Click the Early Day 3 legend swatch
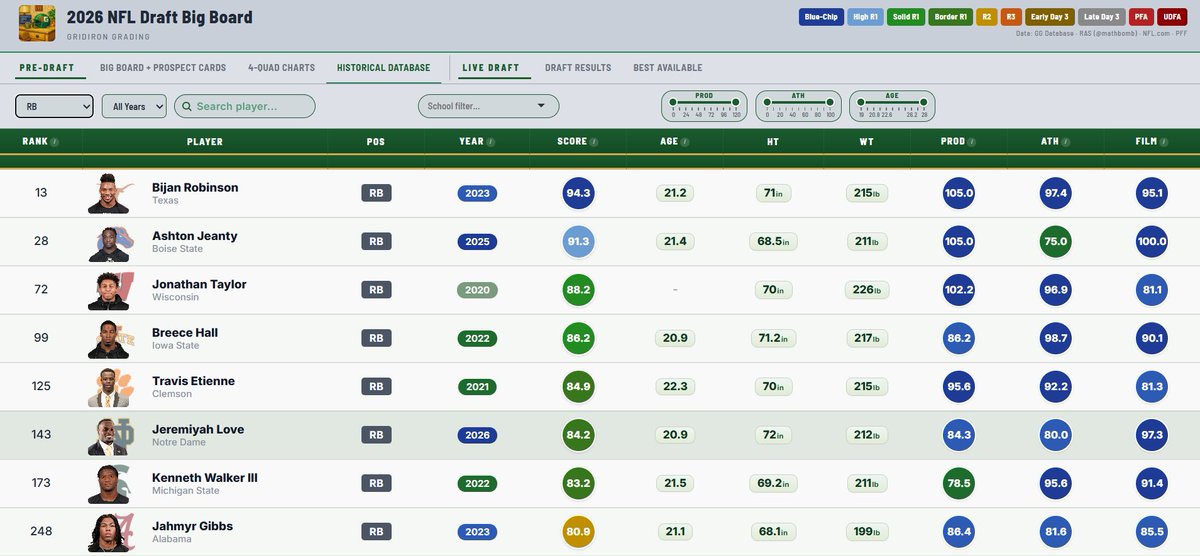1200x556 pixels. [x=1050, y=17]
